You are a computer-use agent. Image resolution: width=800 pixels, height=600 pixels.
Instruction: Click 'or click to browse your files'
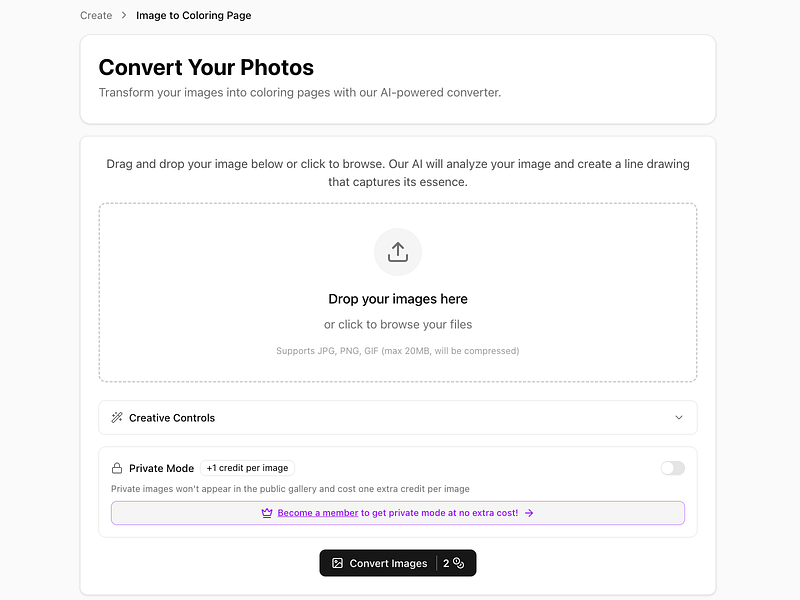coord(398,325)
